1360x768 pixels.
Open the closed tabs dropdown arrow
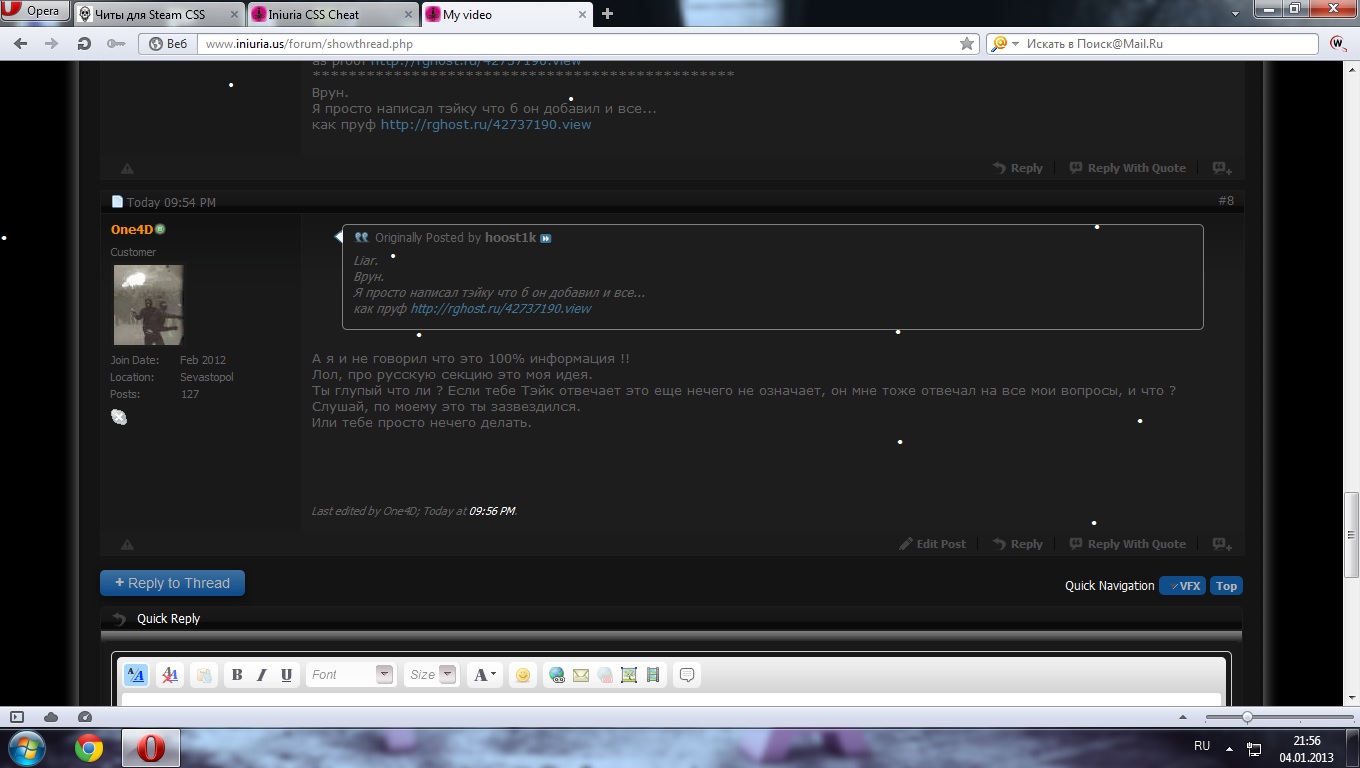point(1236,13)
